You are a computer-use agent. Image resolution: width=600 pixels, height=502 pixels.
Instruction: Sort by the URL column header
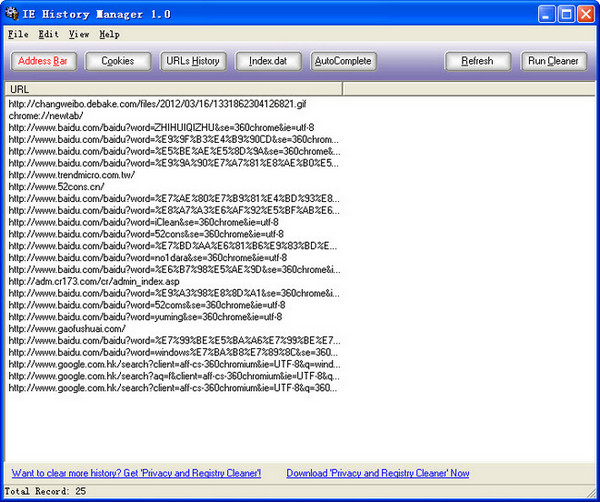[x=173, y=89]
